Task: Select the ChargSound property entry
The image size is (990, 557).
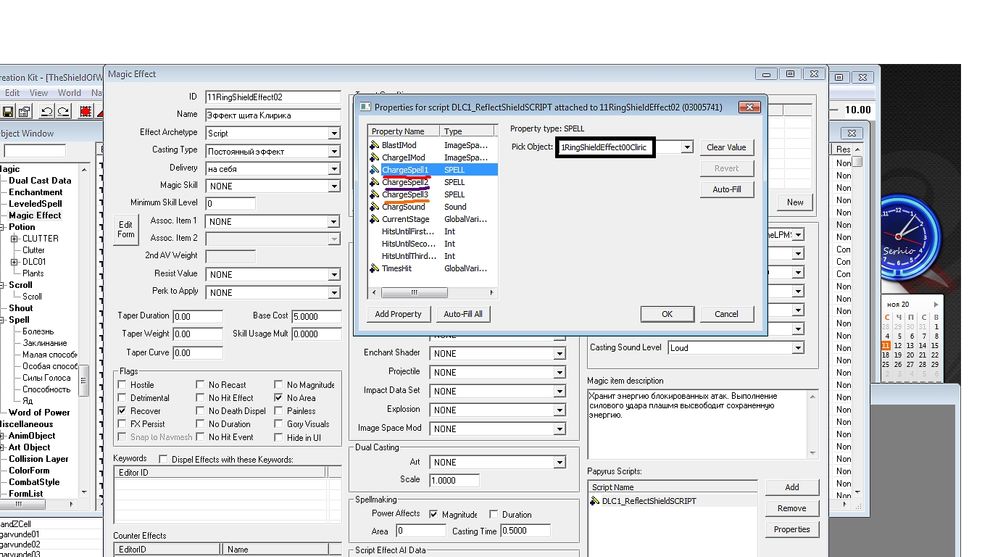Action: pyautogui.click(x=403, y=207)
